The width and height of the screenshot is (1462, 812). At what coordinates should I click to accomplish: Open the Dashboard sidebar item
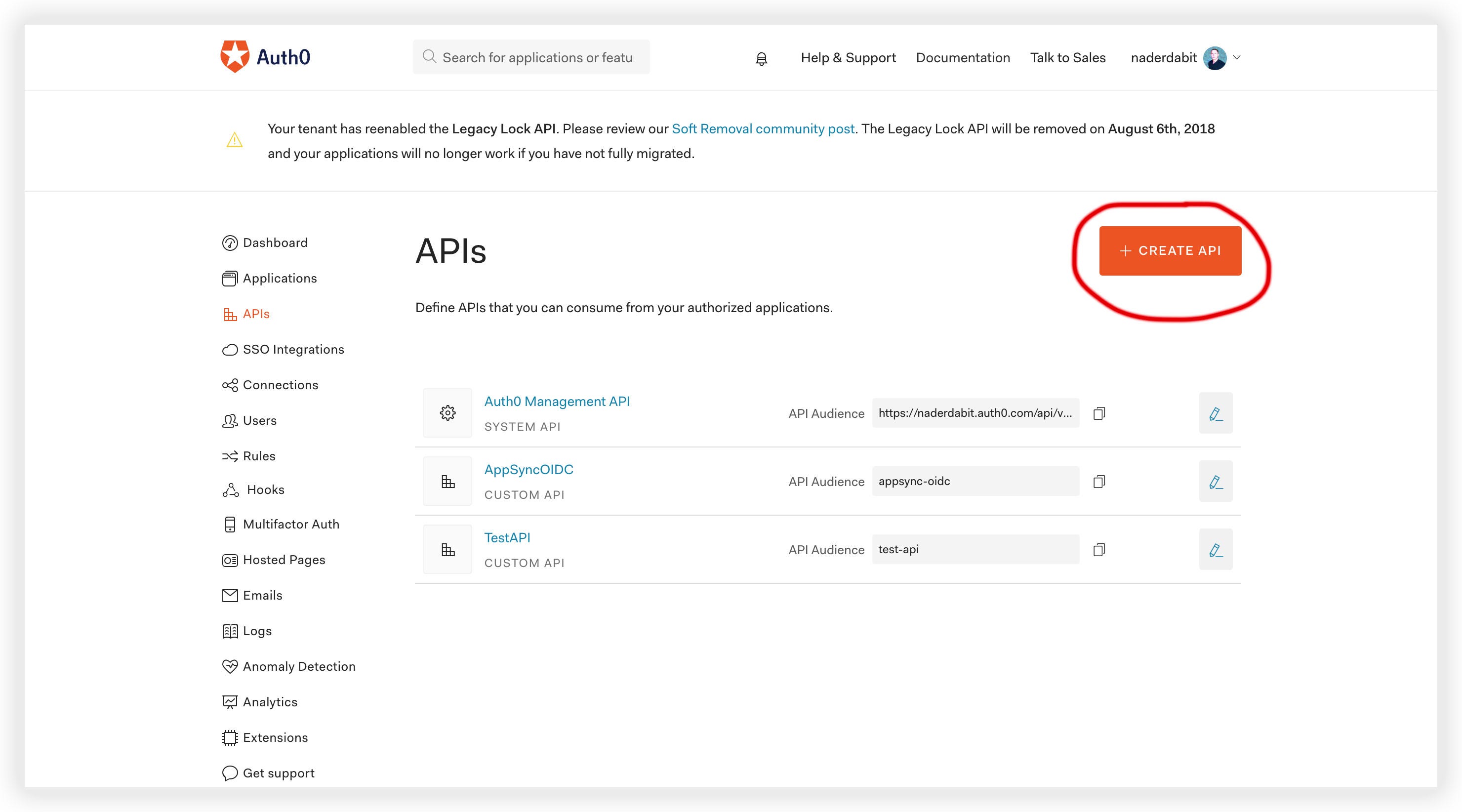[265, 243]
